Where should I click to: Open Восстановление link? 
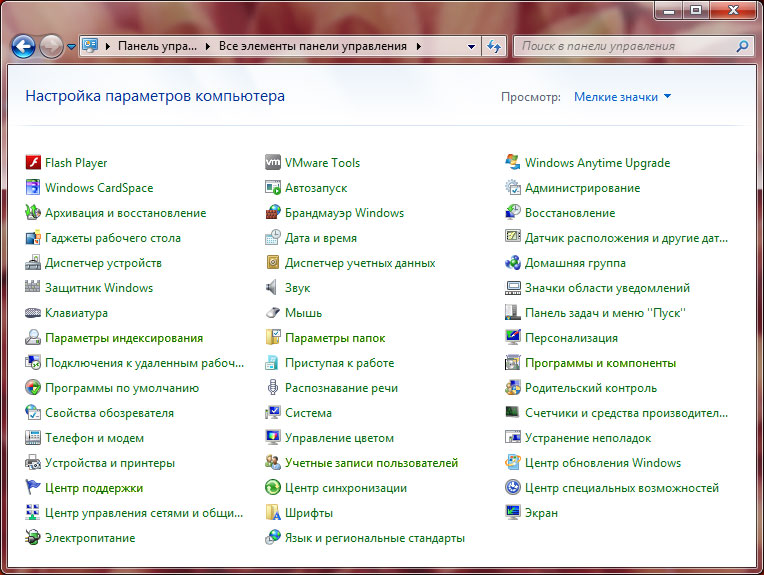click(x=570, y=212)
